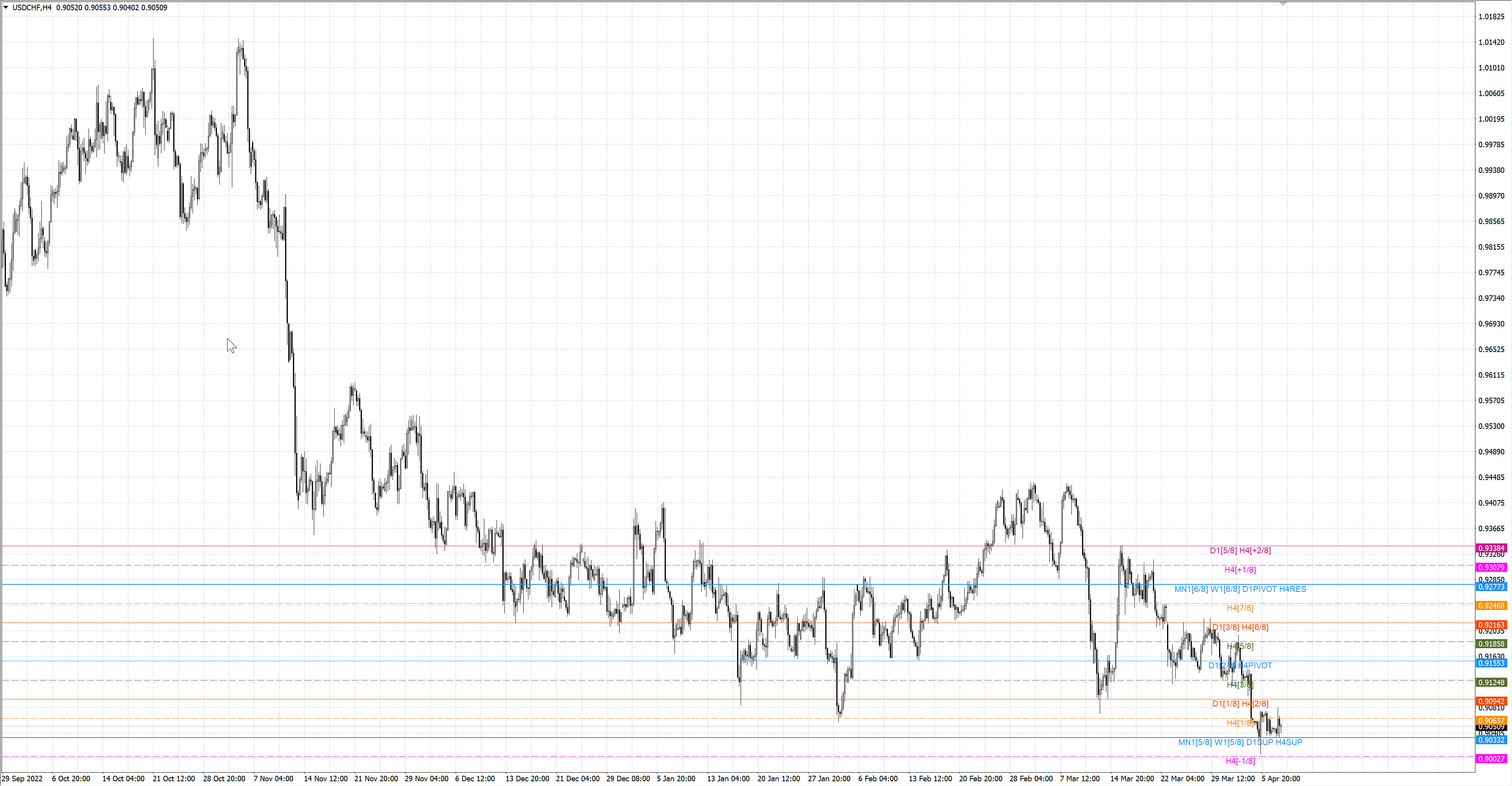
Task: Select the H4[-1/8] level label
Action: tap(1240, 761)
